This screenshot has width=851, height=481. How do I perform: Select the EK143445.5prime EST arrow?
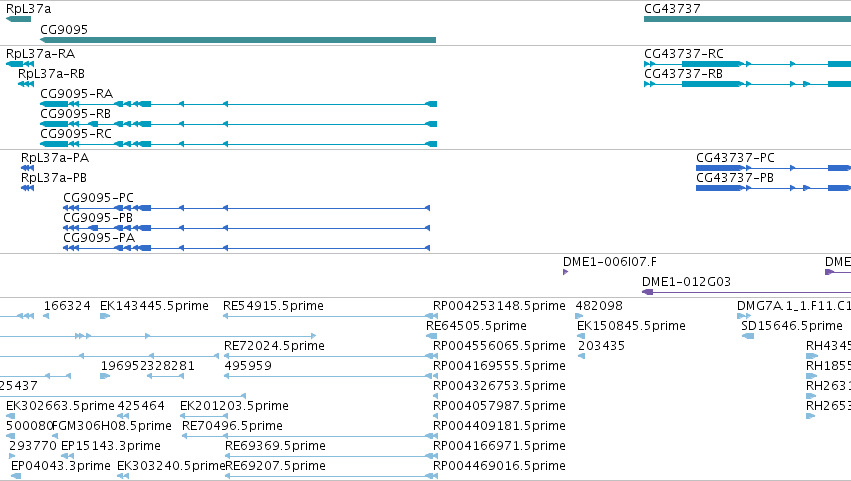coord(105,316)
